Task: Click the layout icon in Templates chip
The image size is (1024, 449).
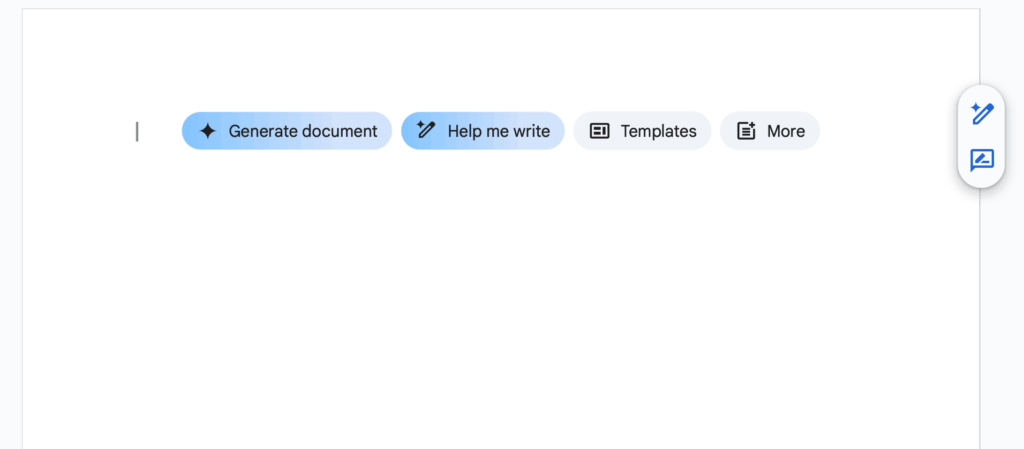Action: tap(599, 131)
